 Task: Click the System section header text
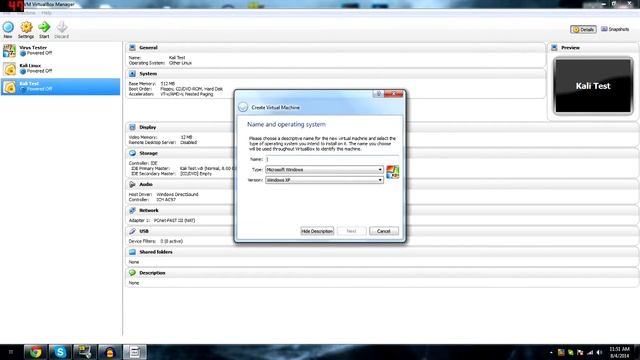[148, 74]
